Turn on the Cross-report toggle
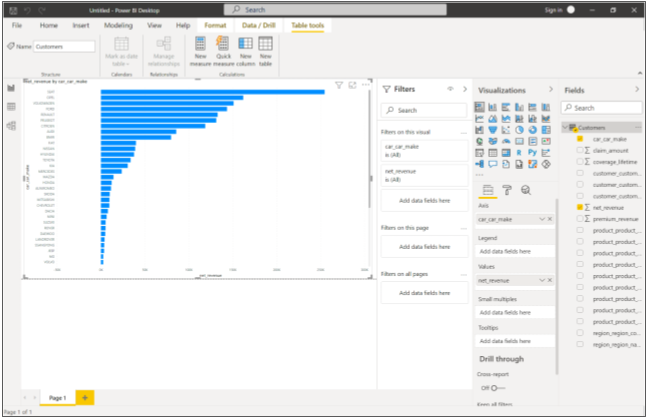 coord(498,388)
